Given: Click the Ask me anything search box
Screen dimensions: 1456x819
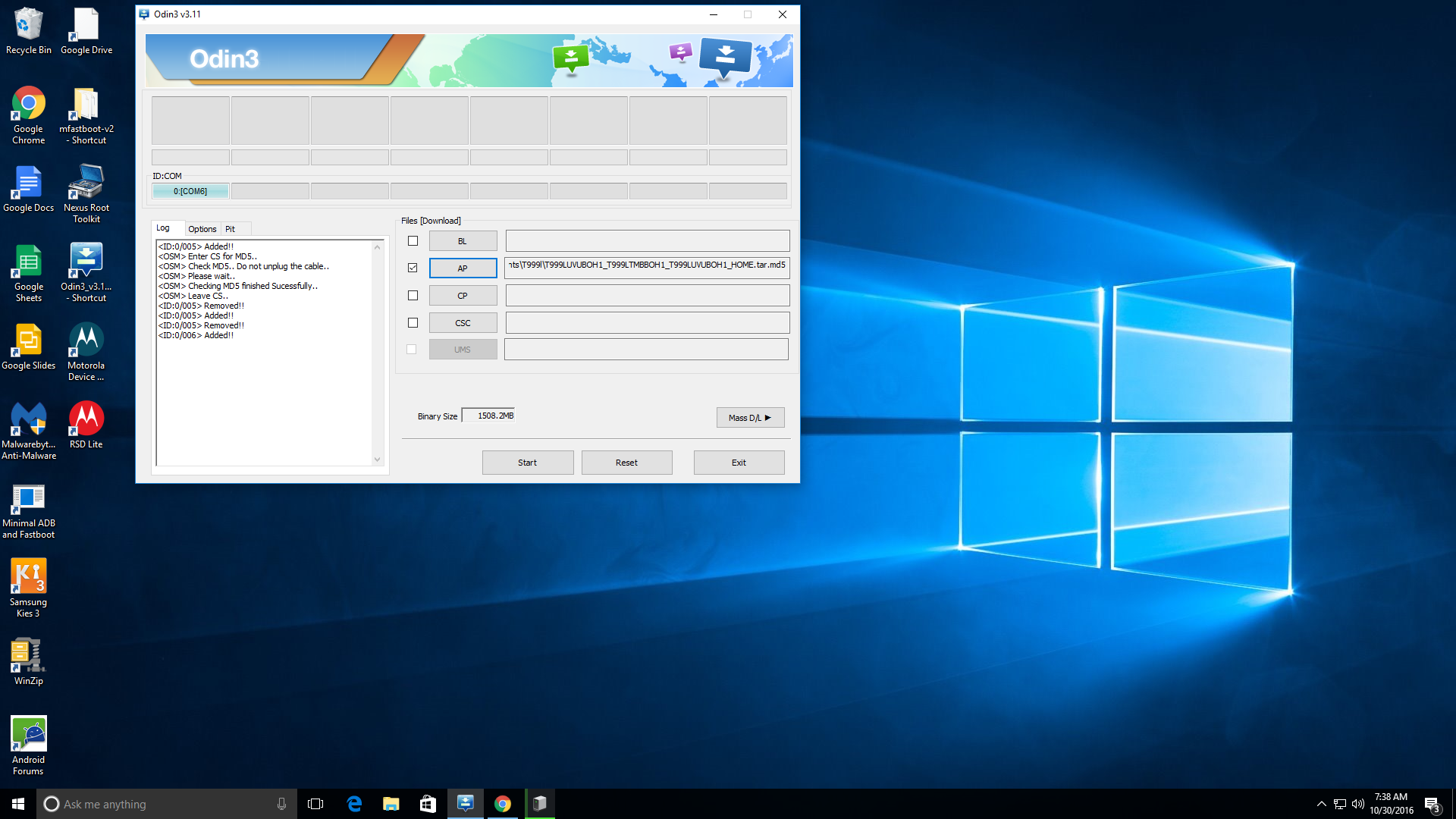Looking at the screenshot, I should pos(166,804).
